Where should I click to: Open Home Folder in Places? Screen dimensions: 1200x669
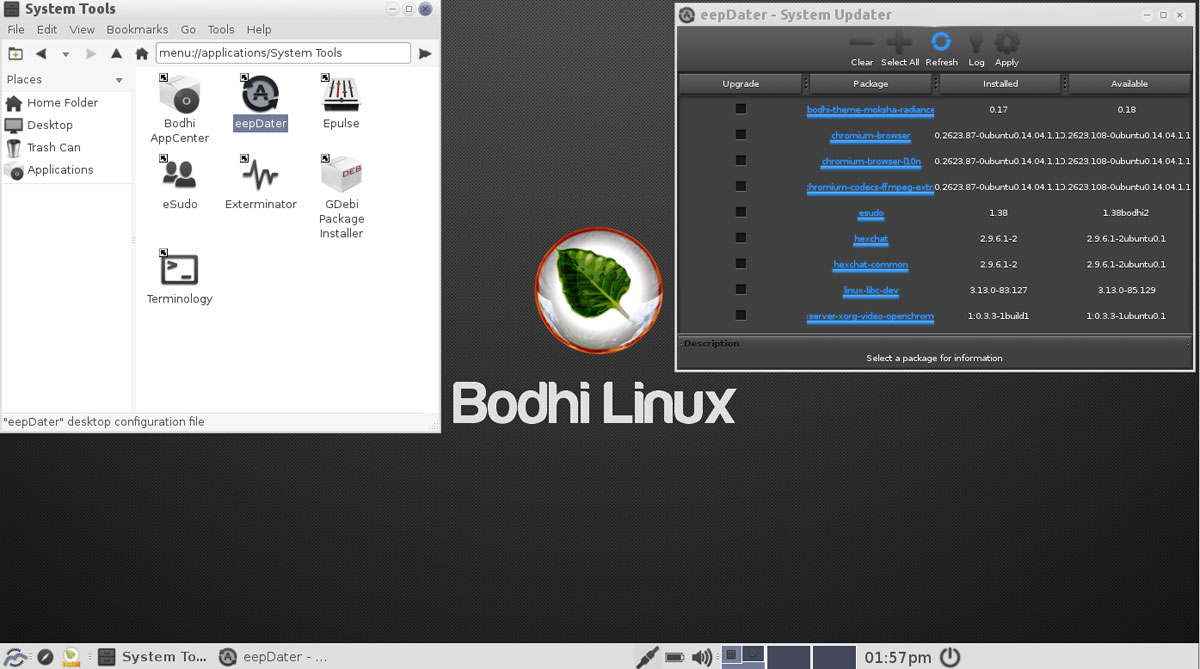click(x=66, y=103)
